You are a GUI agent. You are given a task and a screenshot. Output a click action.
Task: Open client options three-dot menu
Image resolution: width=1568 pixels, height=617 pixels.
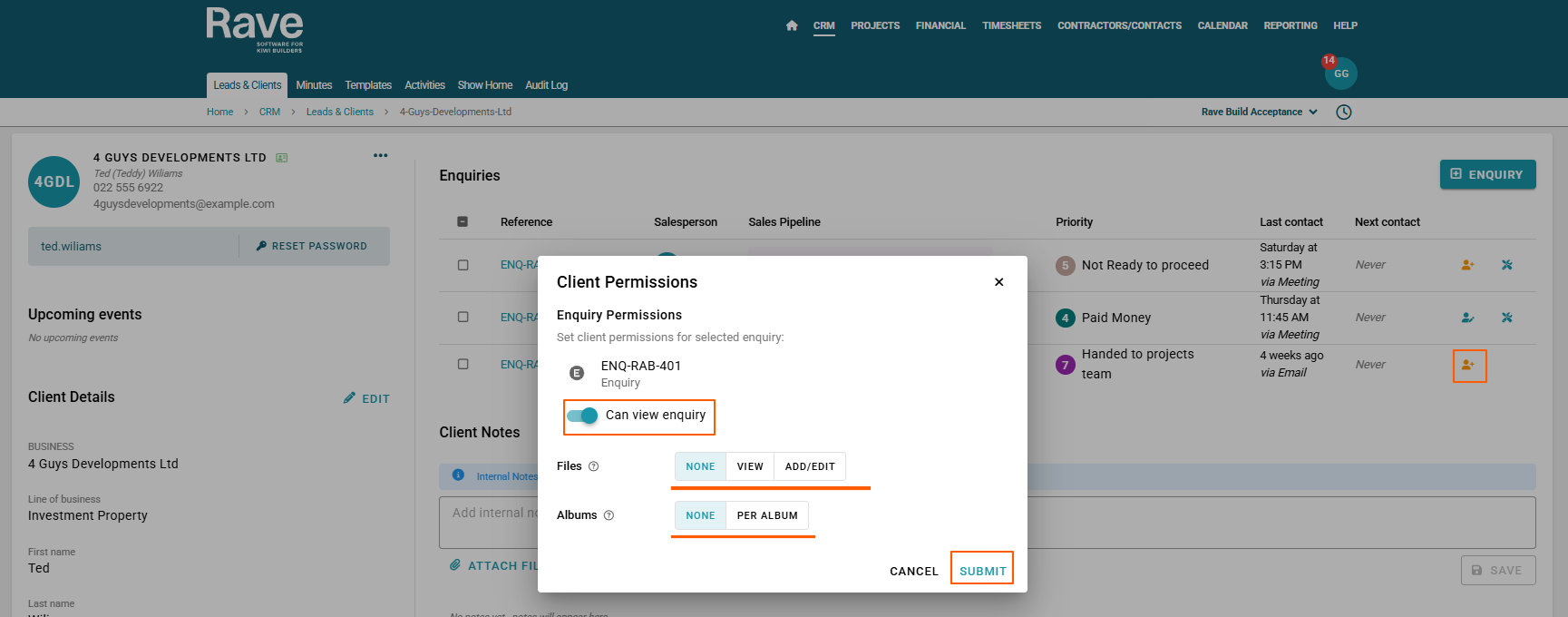tap(381, 156)
